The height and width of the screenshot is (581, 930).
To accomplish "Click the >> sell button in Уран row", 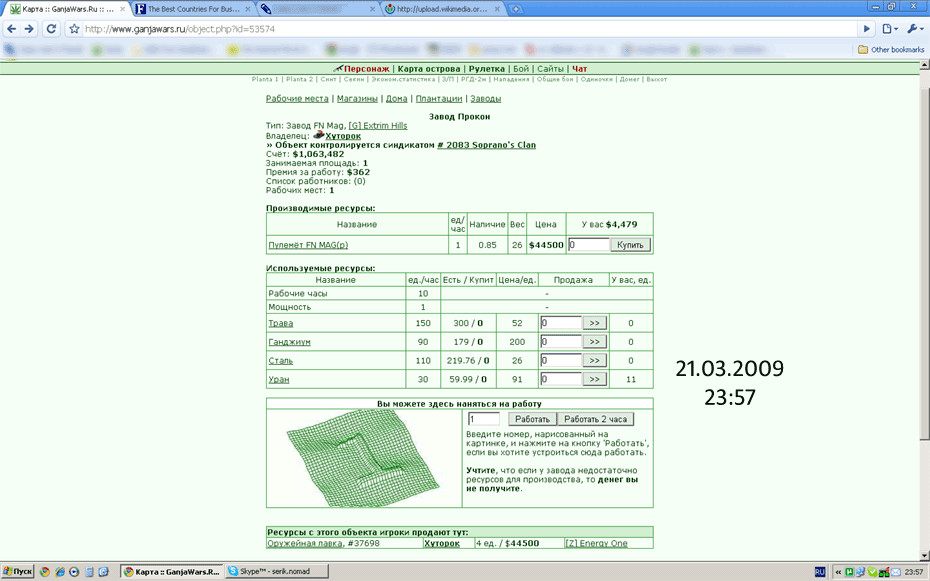I will (x=594, y=379).
